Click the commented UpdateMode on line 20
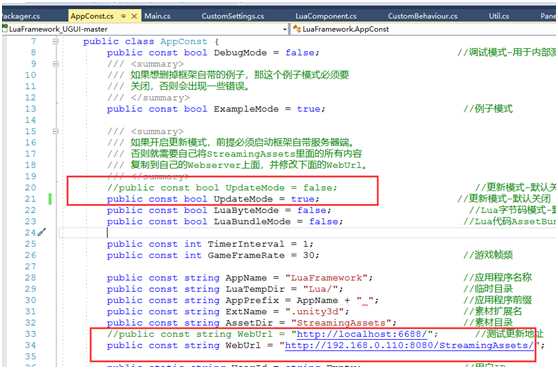The image size is (558, 369). (x=255, y=188)
